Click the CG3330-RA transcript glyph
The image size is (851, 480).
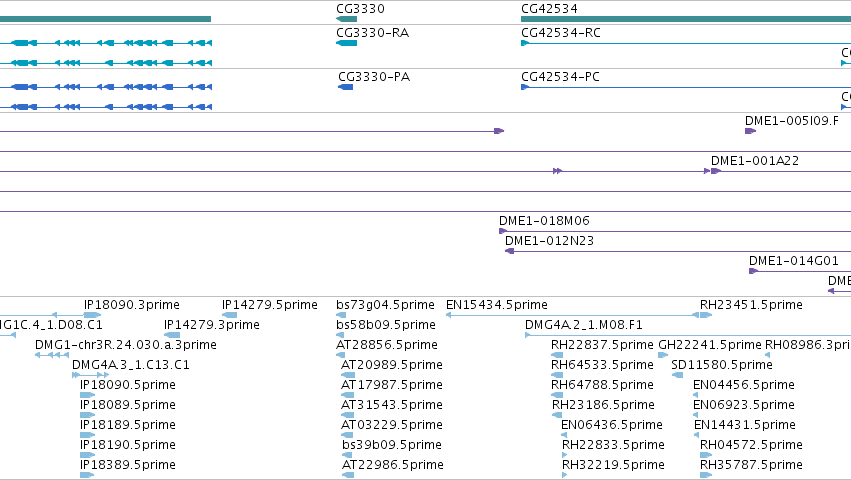(x=346, y=43)
